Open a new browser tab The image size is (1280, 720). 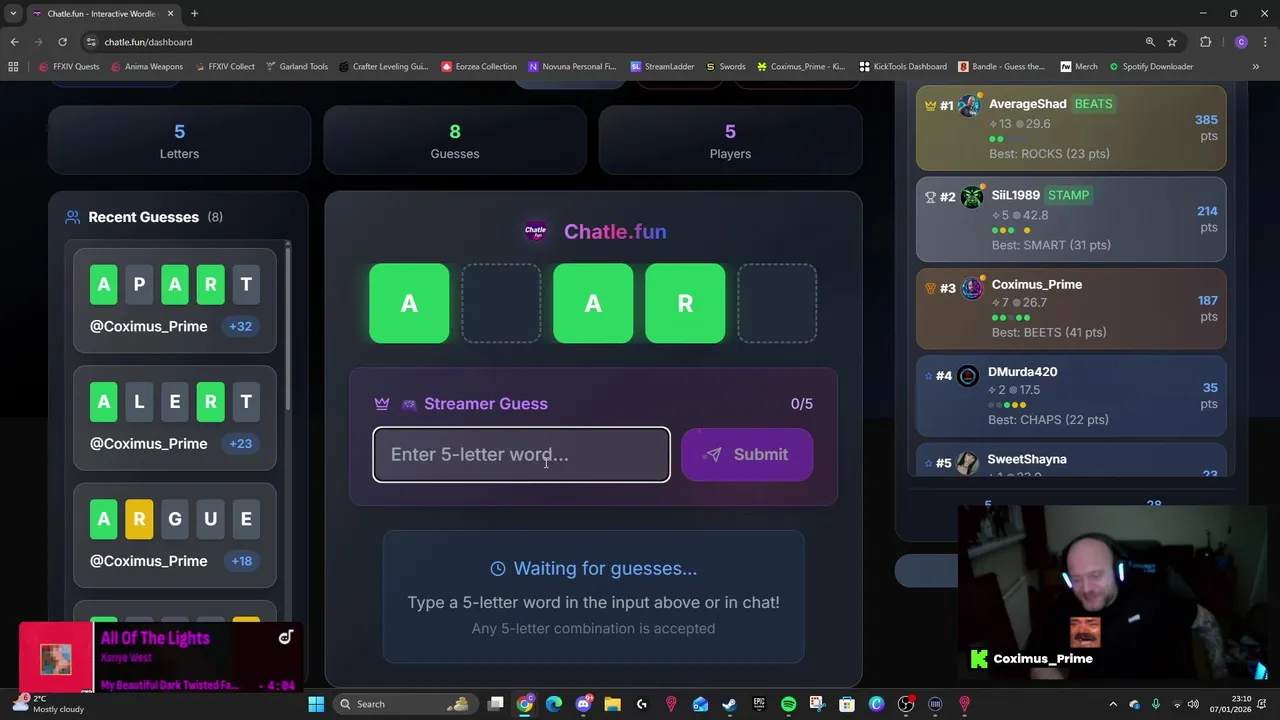click(x=194, y=14)
